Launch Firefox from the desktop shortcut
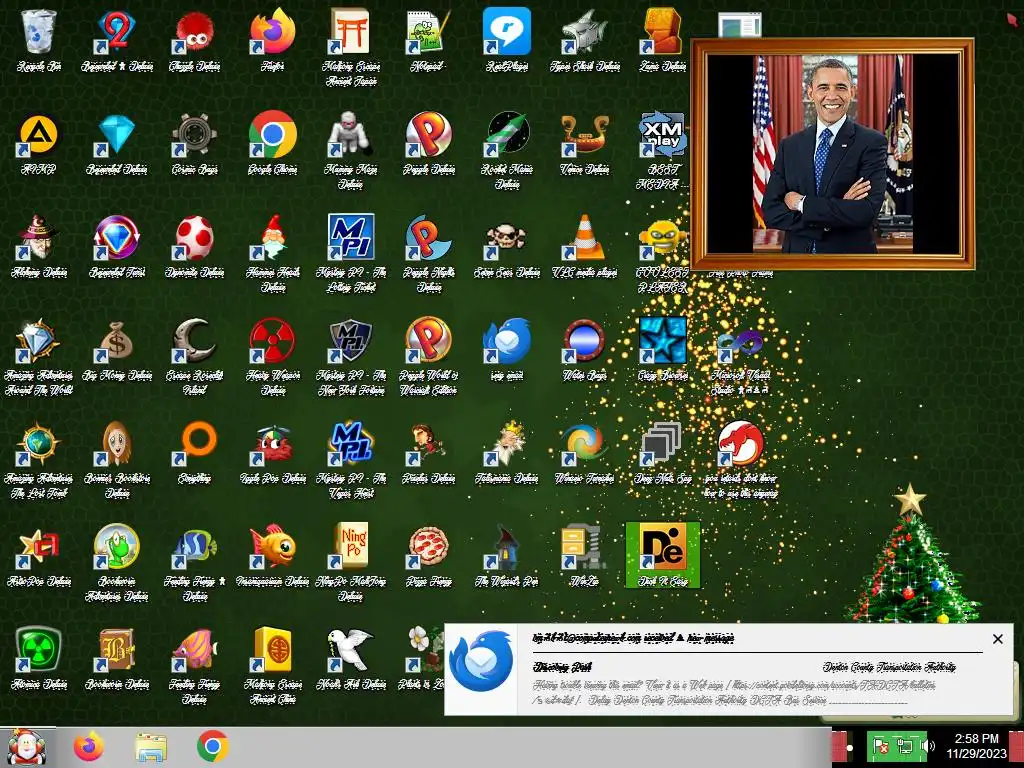The image size is (1024, 768). pyautogui.click(x=272, y=33)
